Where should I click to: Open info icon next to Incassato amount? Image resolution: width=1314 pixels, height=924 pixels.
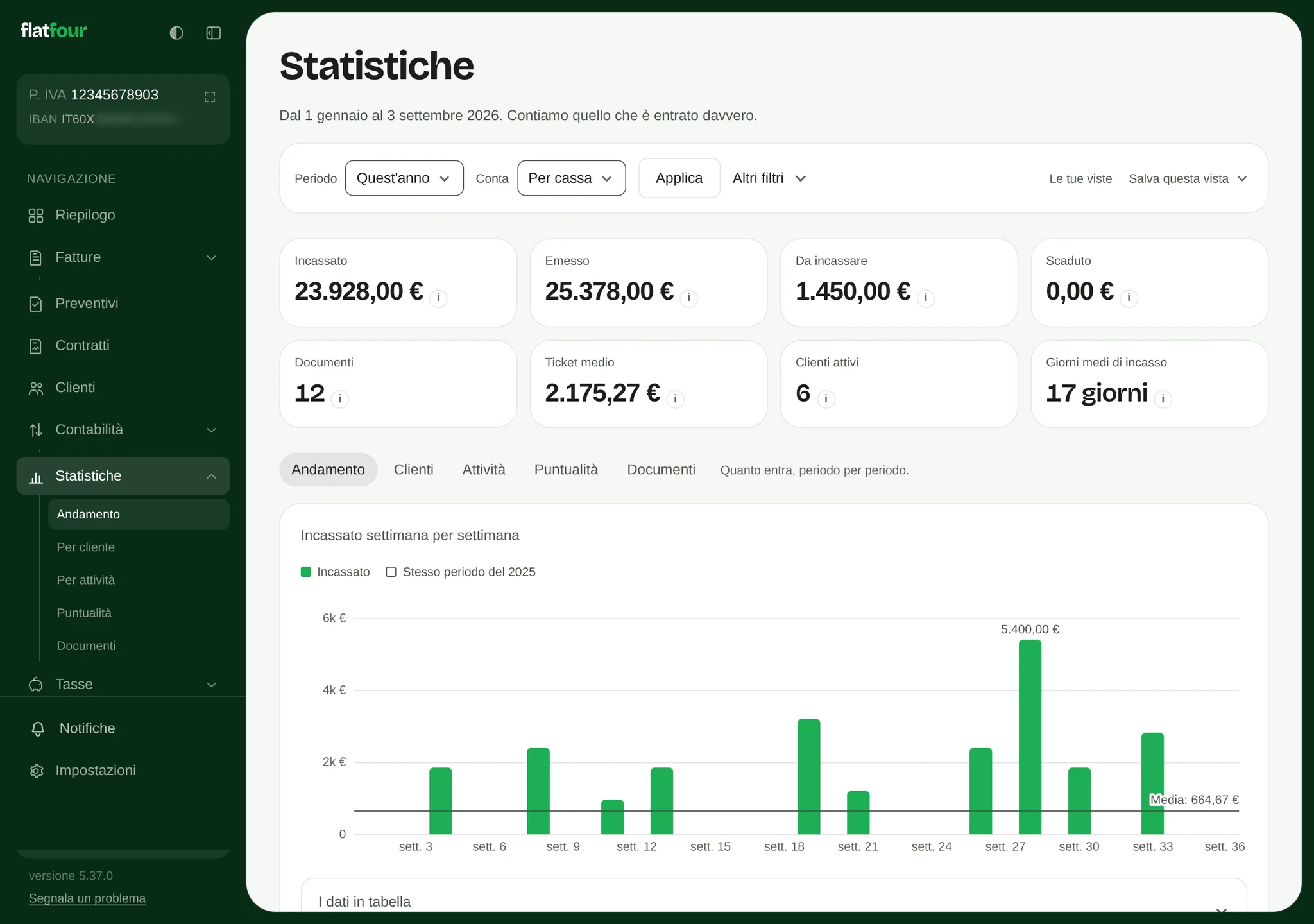[x=438, y=298]
